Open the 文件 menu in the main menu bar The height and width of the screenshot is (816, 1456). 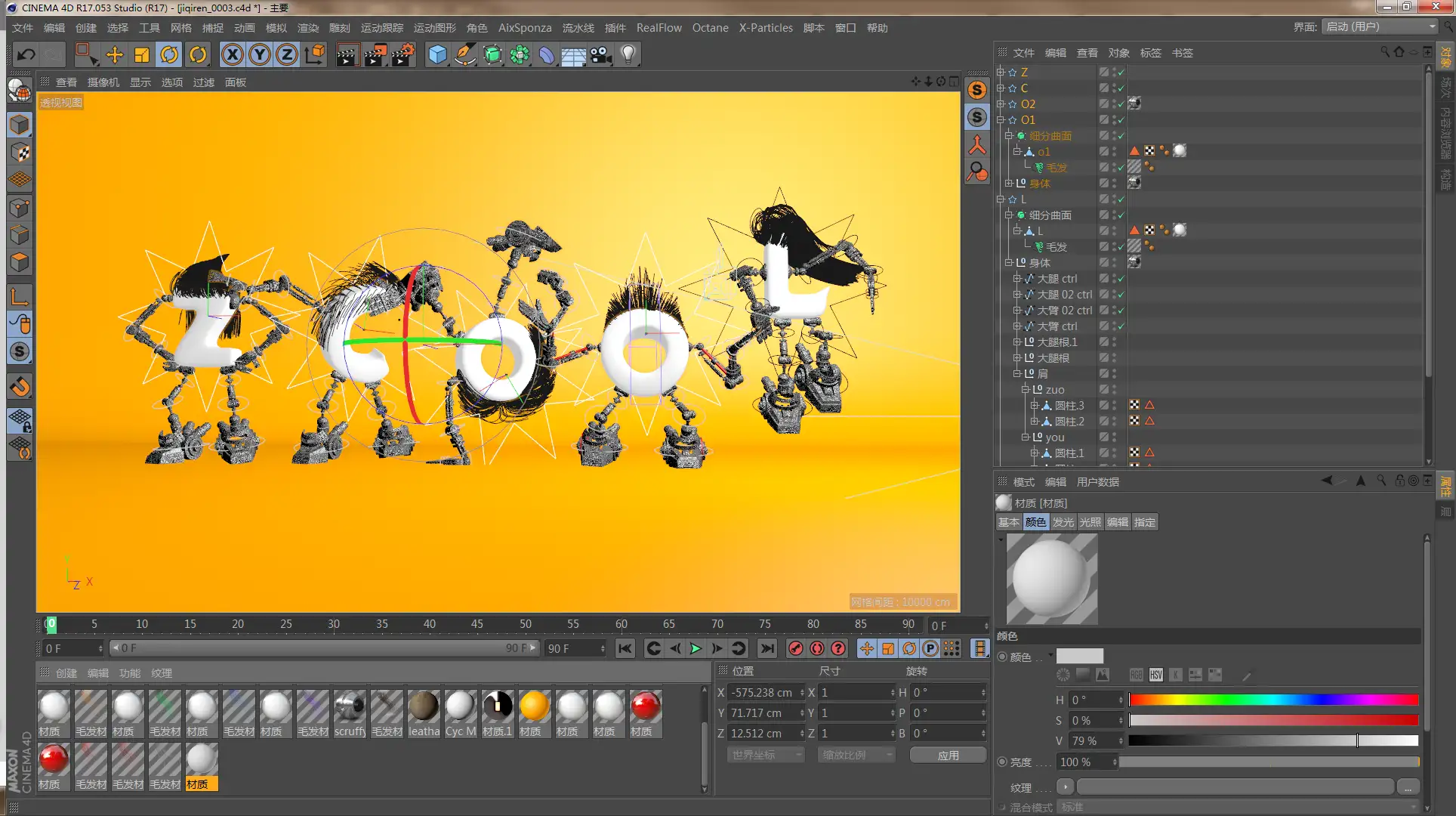[23, 28]
